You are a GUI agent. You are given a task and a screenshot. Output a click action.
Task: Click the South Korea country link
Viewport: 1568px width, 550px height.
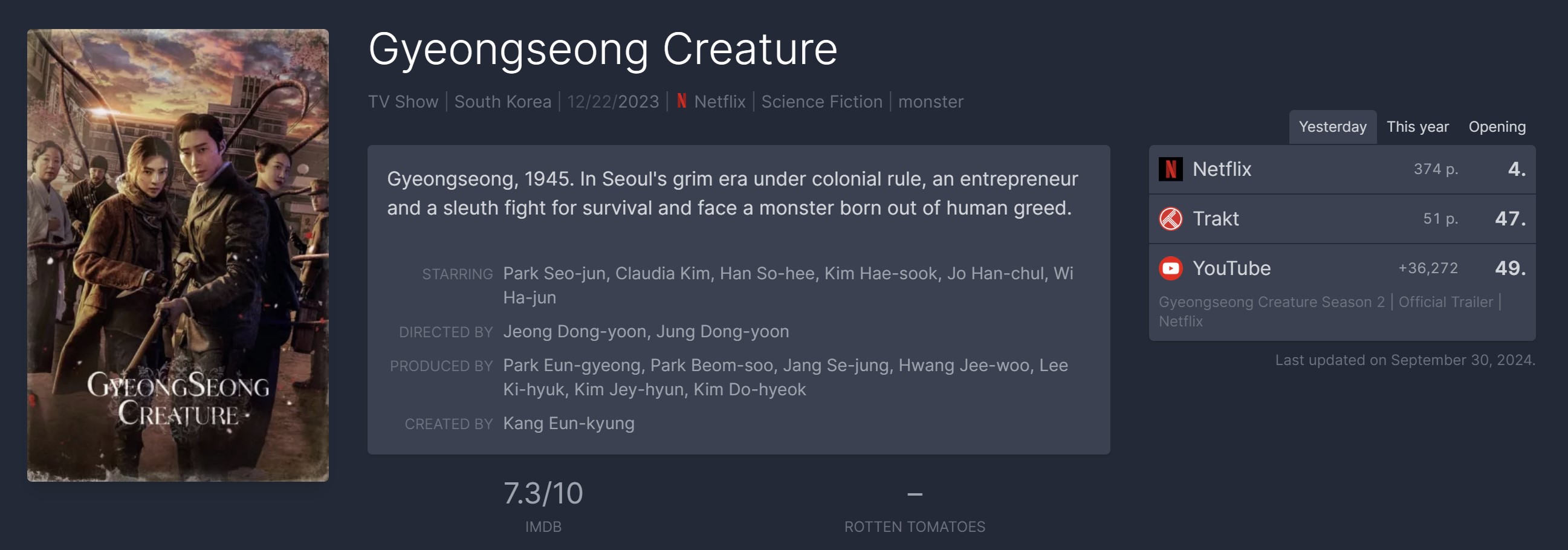(502, 102)
